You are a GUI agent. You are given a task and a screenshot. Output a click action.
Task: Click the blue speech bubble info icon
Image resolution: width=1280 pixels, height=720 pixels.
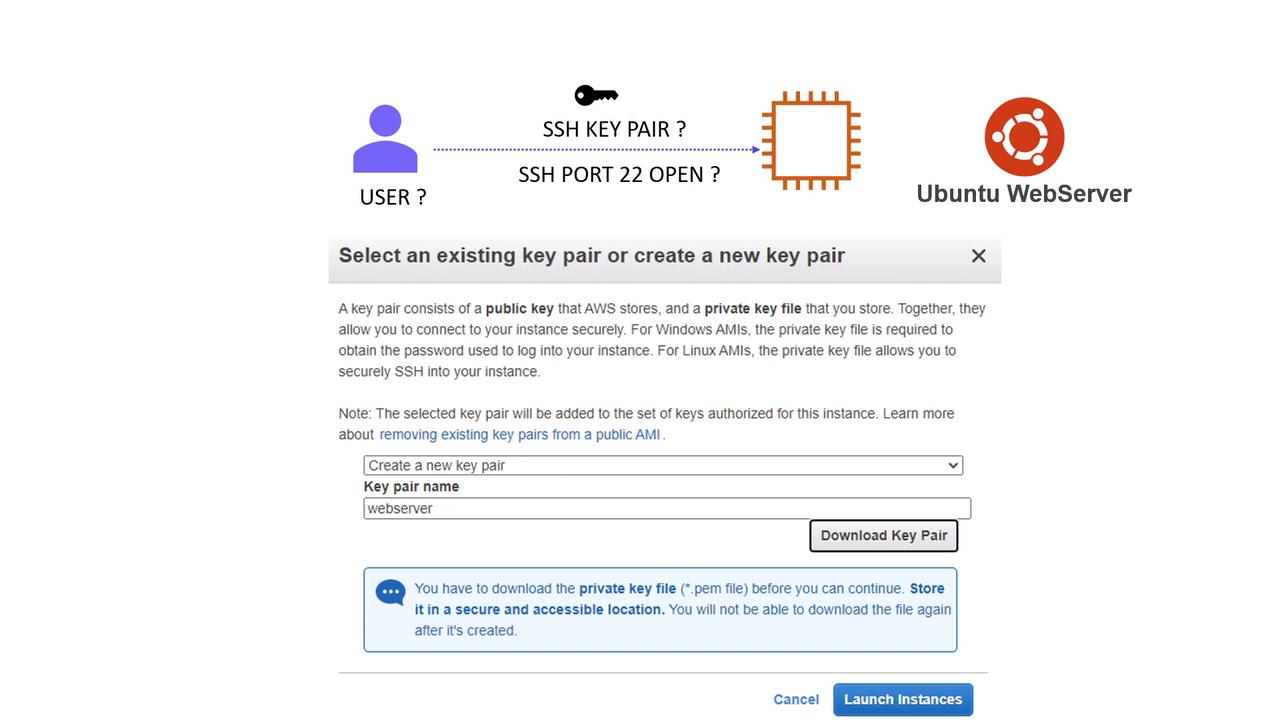[390, 592]
